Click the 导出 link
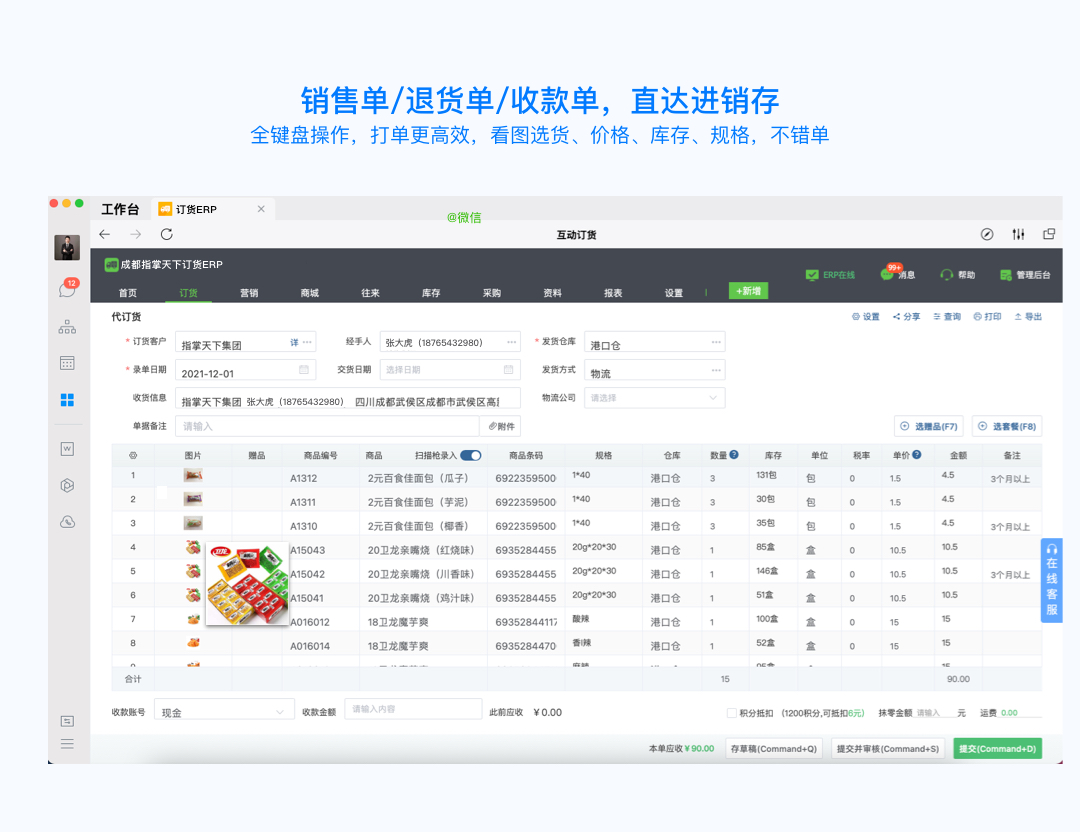 click(x=1028, y=317)
